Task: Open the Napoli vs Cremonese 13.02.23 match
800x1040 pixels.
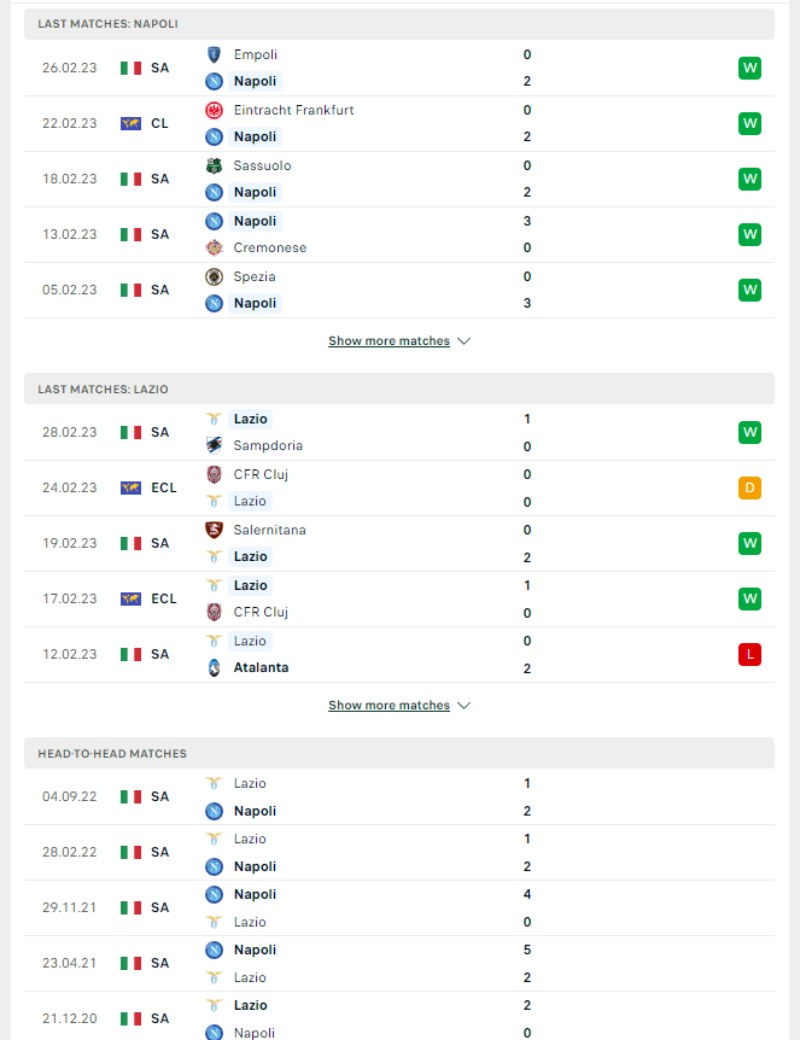Action: 399,234
